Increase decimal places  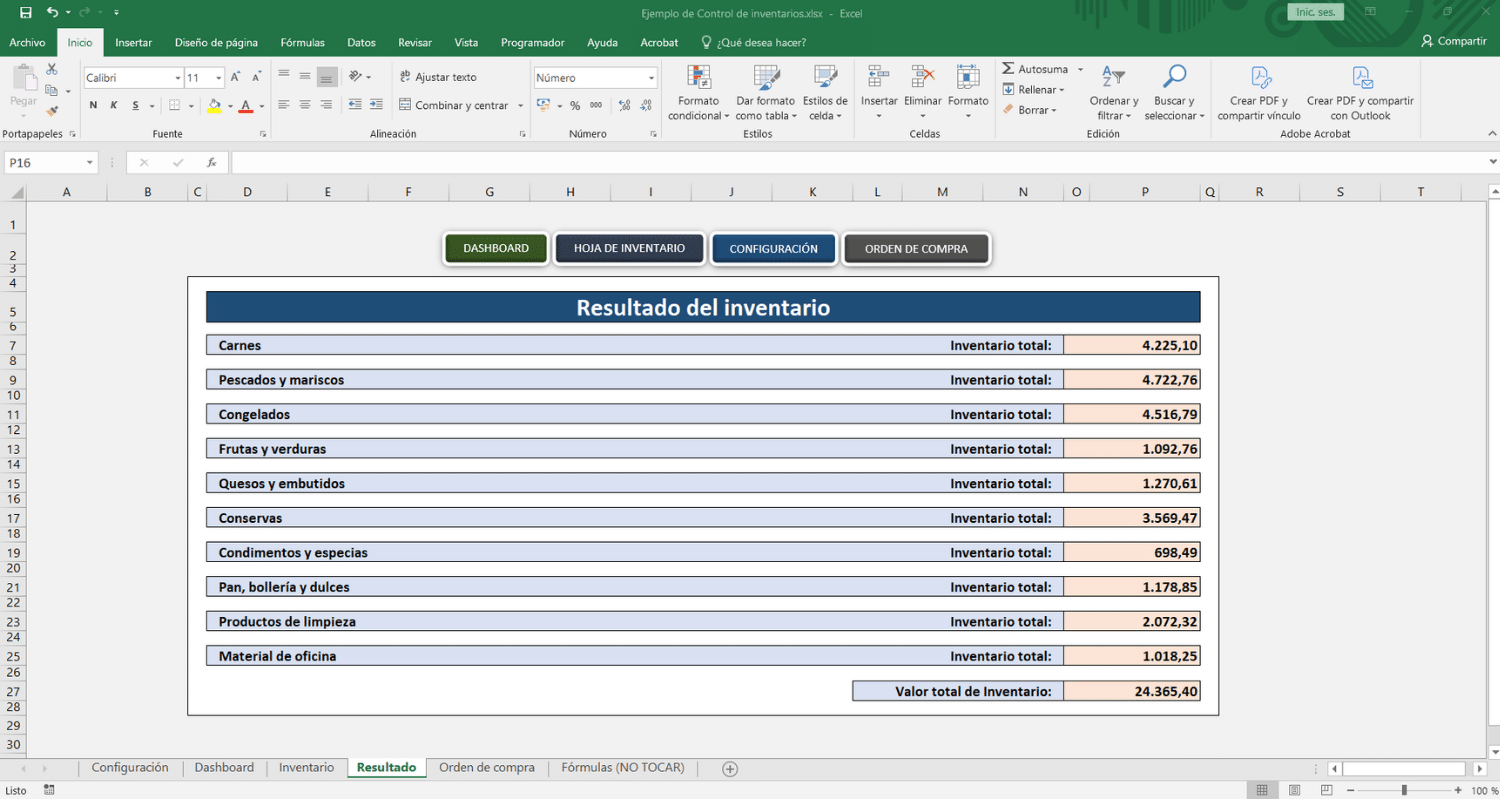point(624,105)
